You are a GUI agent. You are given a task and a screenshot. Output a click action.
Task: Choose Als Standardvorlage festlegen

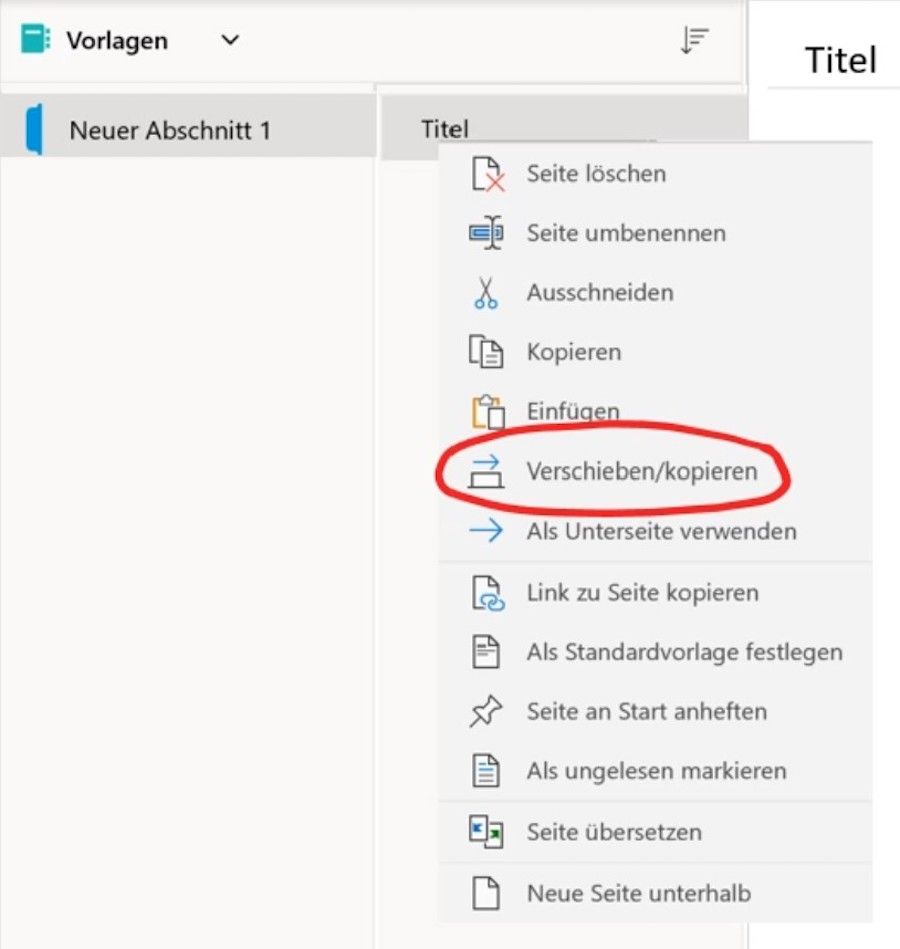click(684, 652)
